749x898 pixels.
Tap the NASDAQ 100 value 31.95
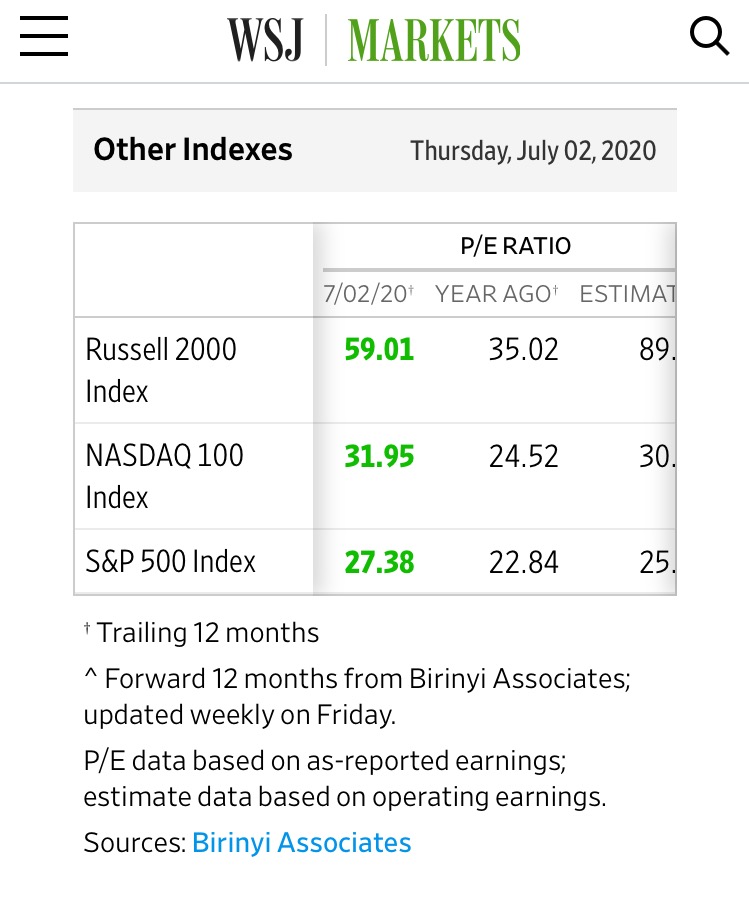(379, 456)
